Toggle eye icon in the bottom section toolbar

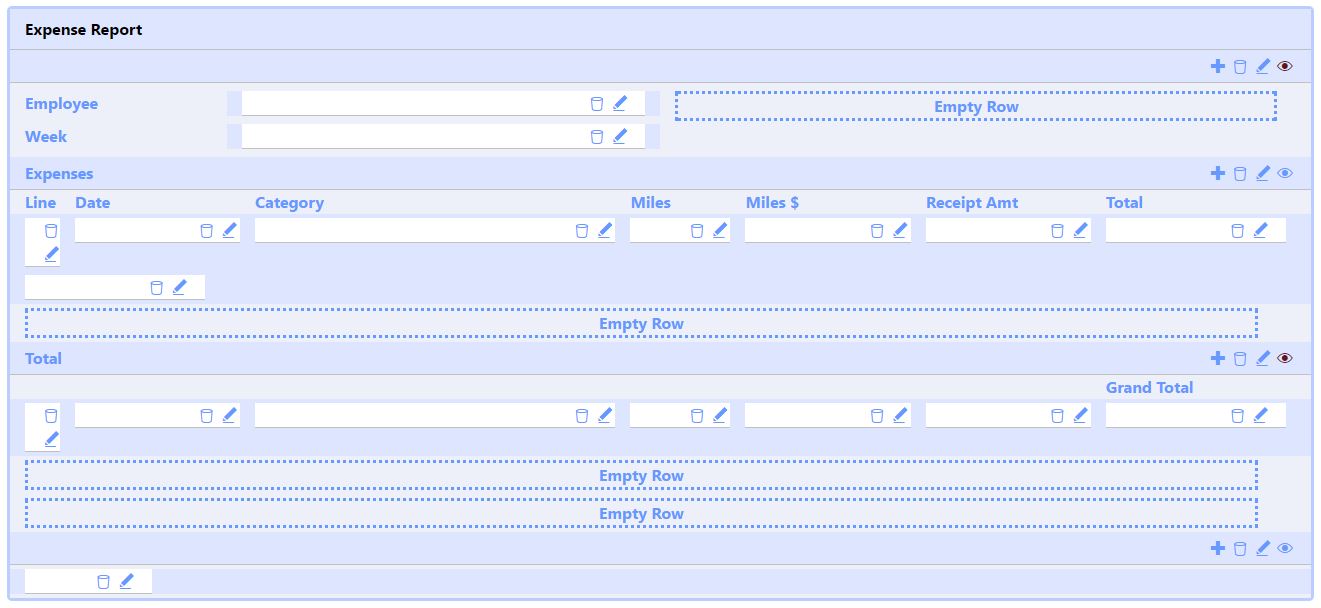click(x=1285, y=548)
